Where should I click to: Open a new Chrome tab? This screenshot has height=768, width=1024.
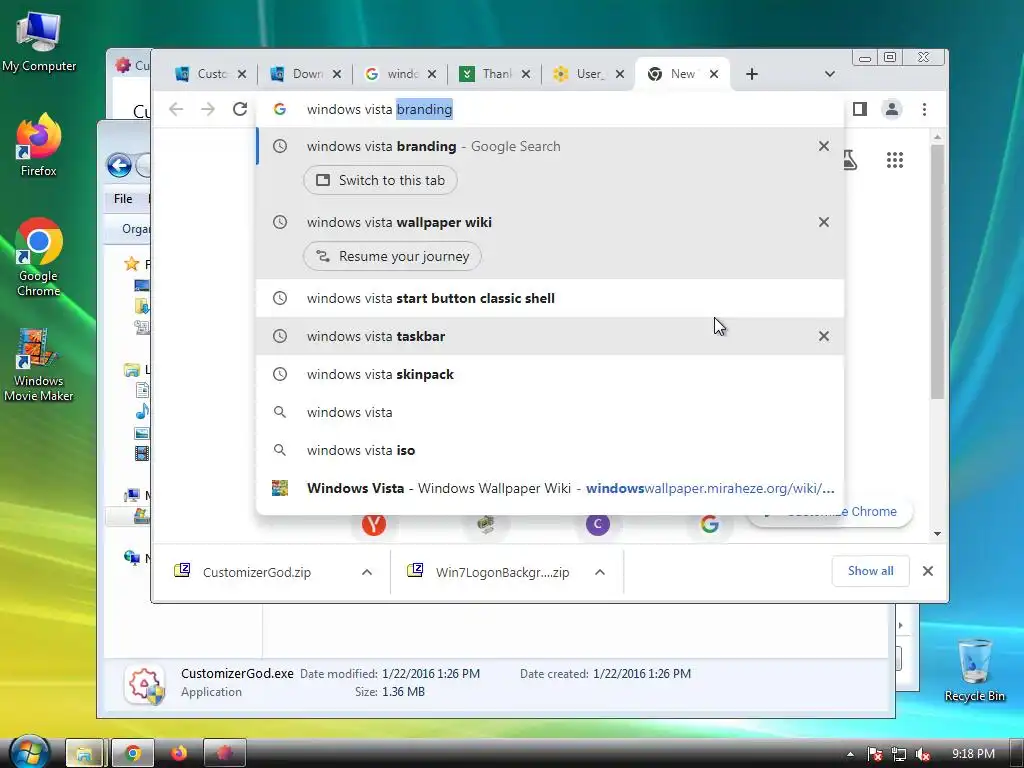(752, 74)
